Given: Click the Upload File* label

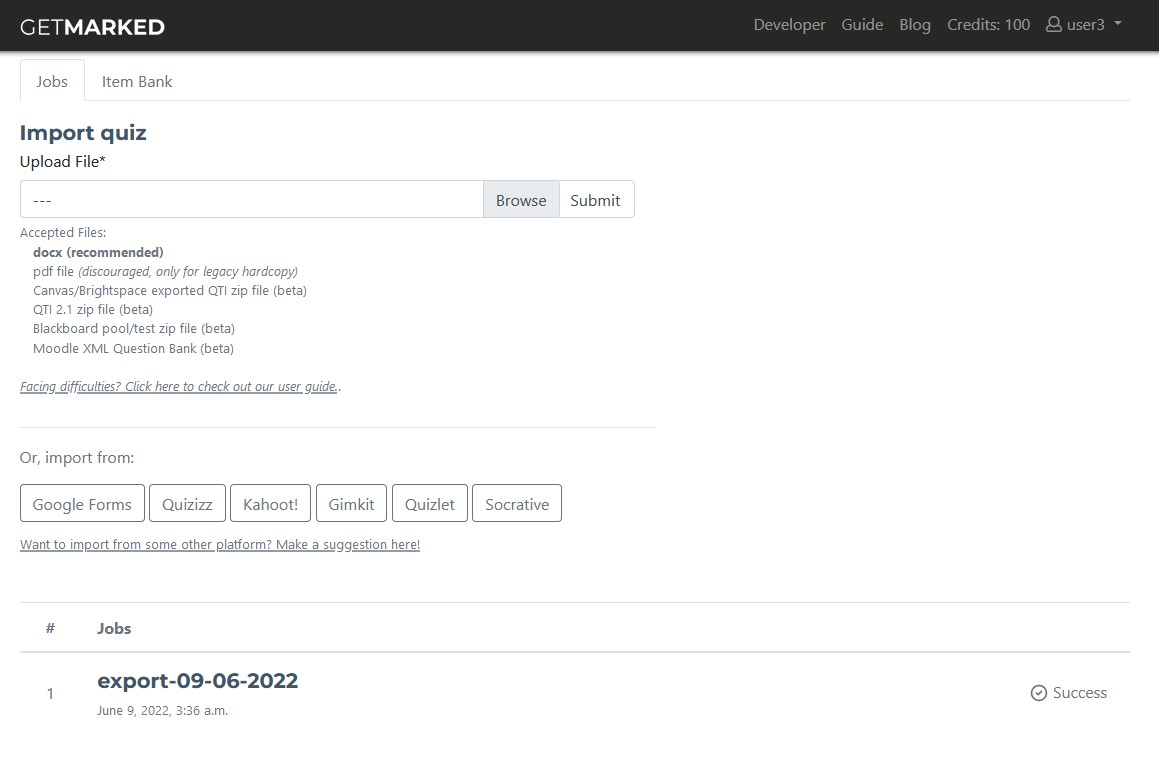Looking at the screenshot, I should point(63,161).
